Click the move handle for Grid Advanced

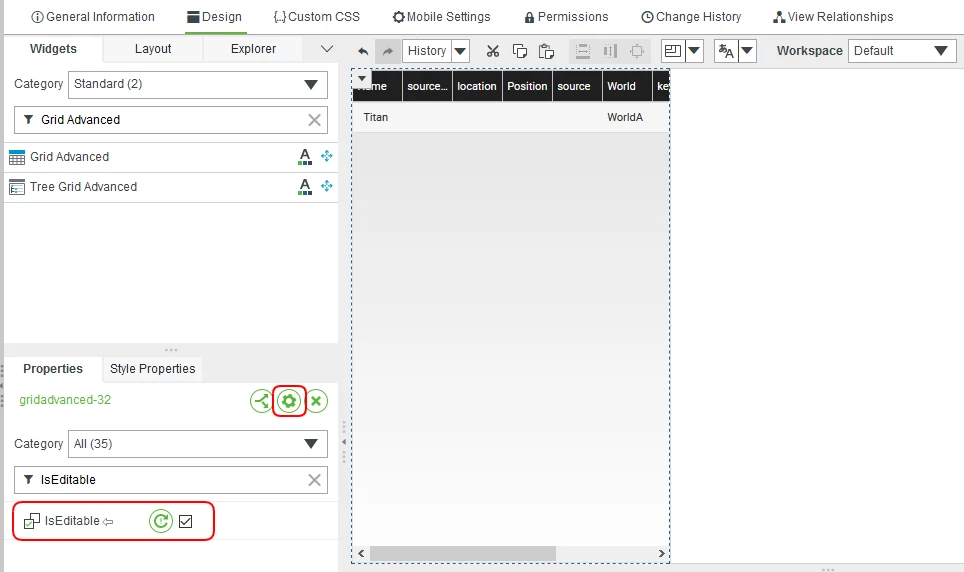click(326, 156)
